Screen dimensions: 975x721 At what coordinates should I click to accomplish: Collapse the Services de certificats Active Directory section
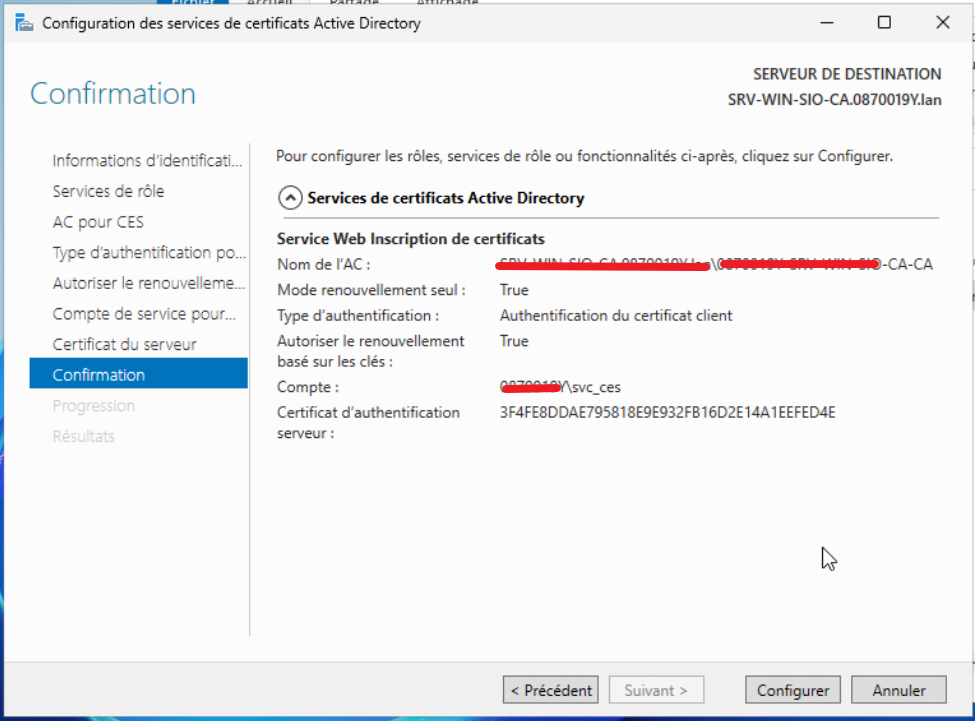289,198
